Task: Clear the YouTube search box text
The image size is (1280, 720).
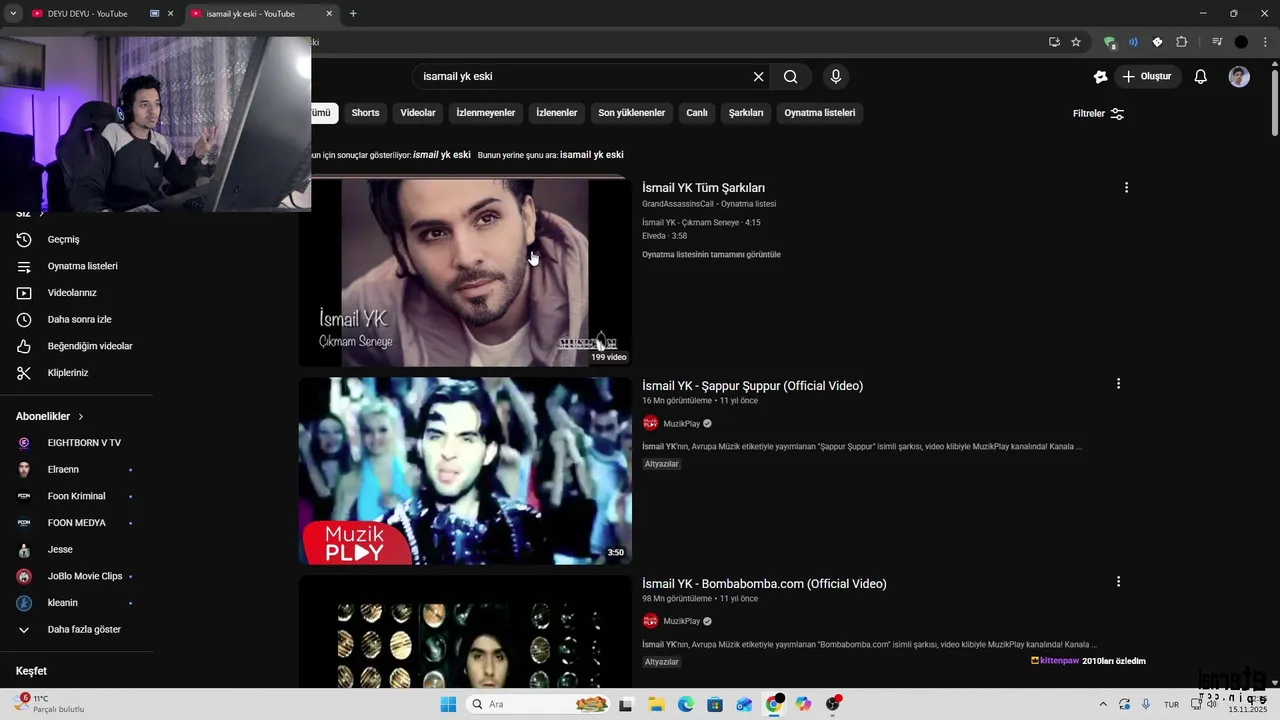Action: tap(758, 77)
